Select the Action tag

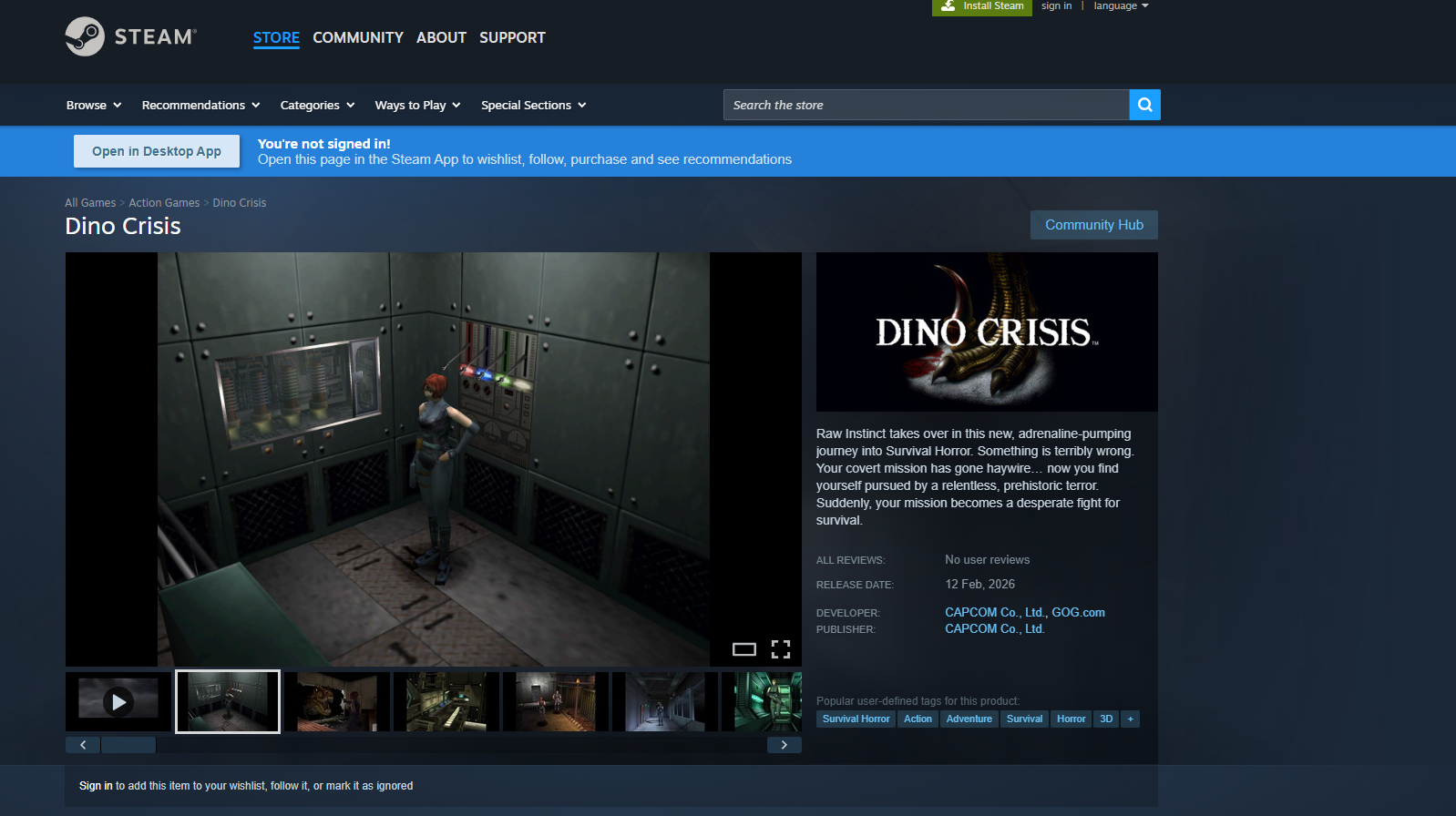(x=918, y=719)
